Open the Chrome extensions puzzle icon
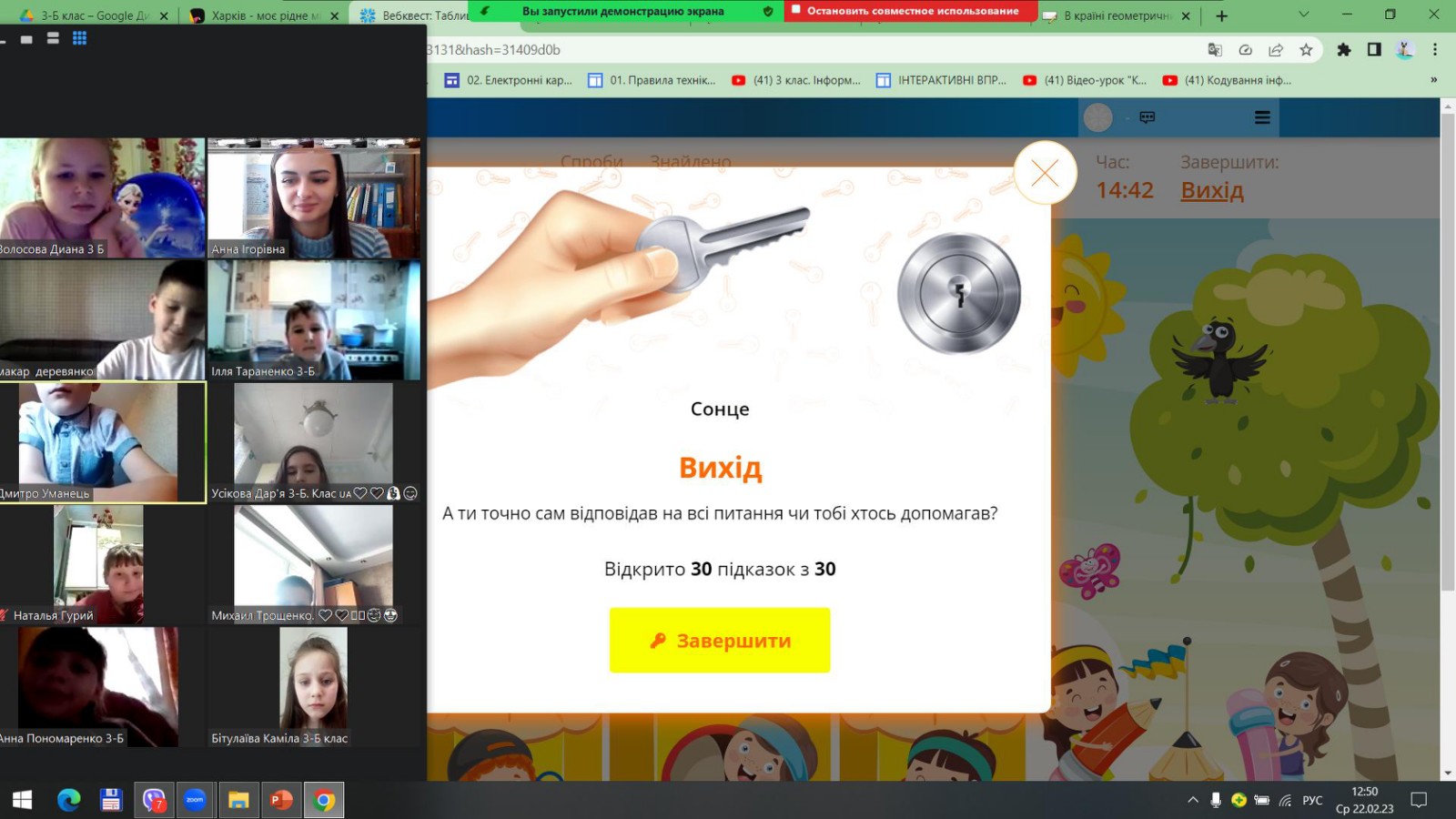The image size is (1456, 819). point(1343,50)
